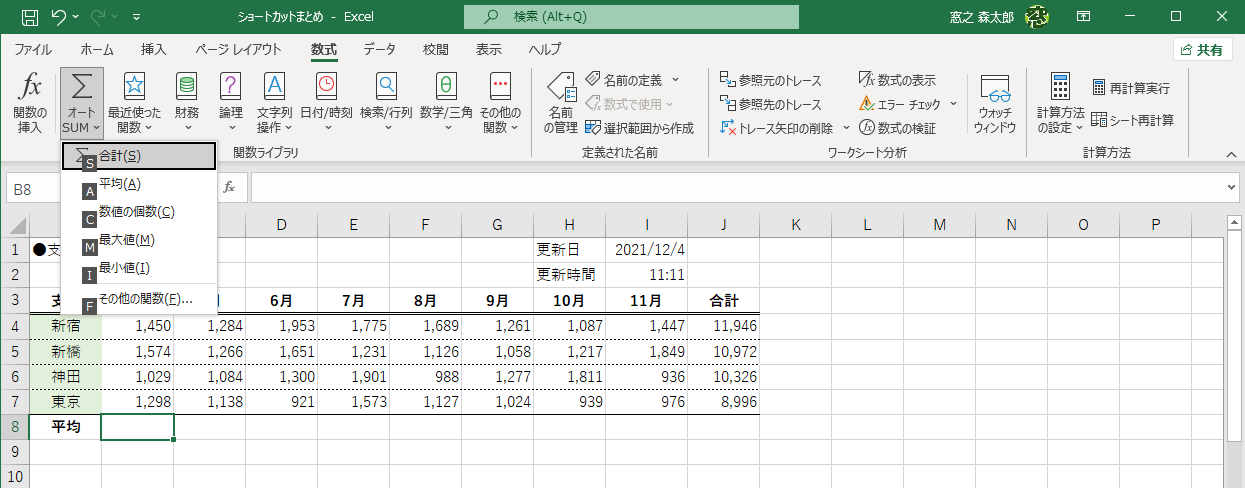Open the 数学/三角 functions icon
The image size is (1245, 488).
click(446, 86)
